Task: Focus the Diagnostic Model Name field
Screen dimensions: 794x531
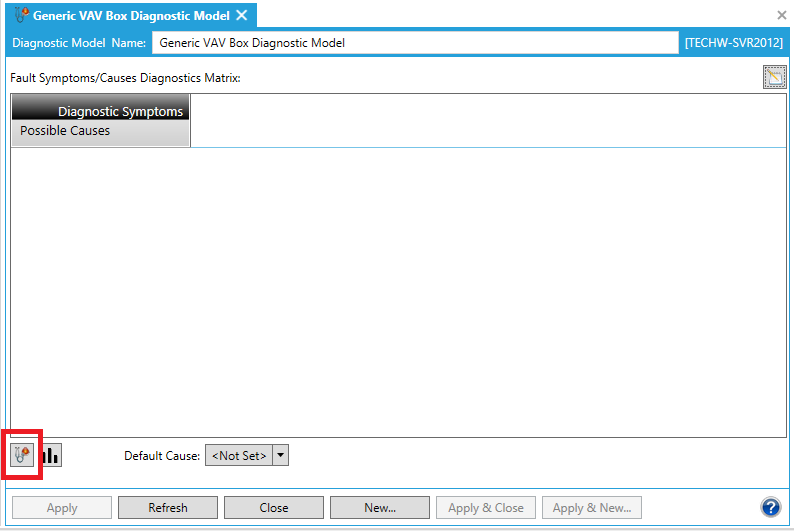Action: (x=414, y=43)
